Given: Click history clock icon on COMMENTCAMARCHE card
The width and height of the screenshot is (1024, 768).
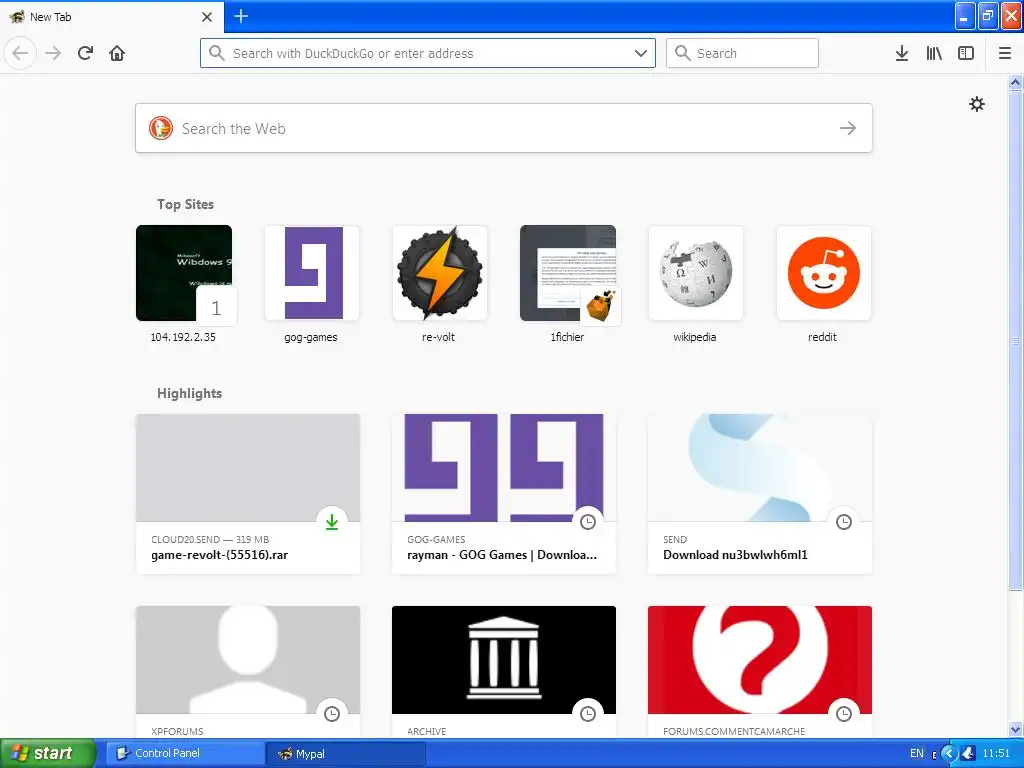Looking at the screenshot, I should pyautogui.click(x=844, y=714).
